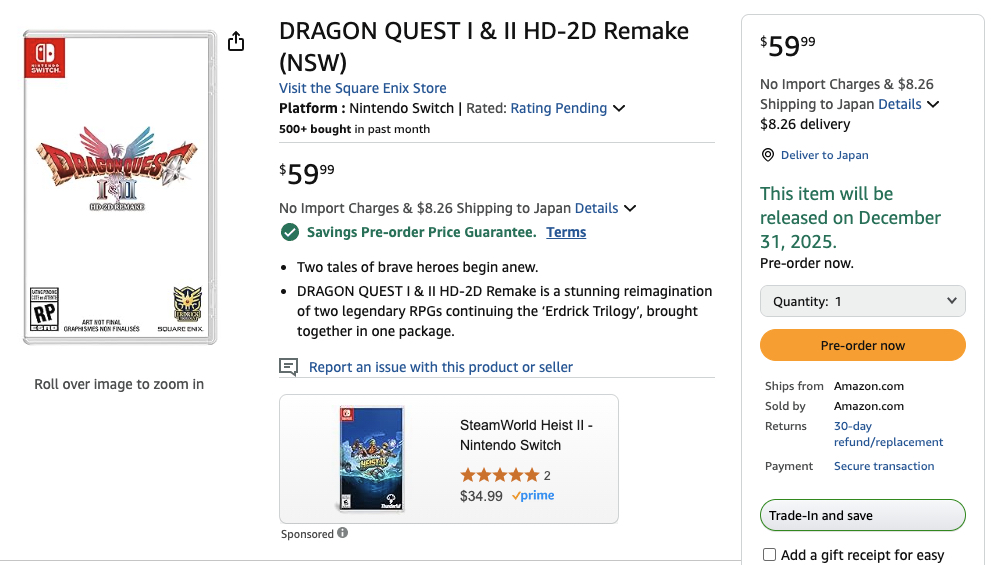Open the Quantity dropdown
994x565 pixels.
(862, 301)
